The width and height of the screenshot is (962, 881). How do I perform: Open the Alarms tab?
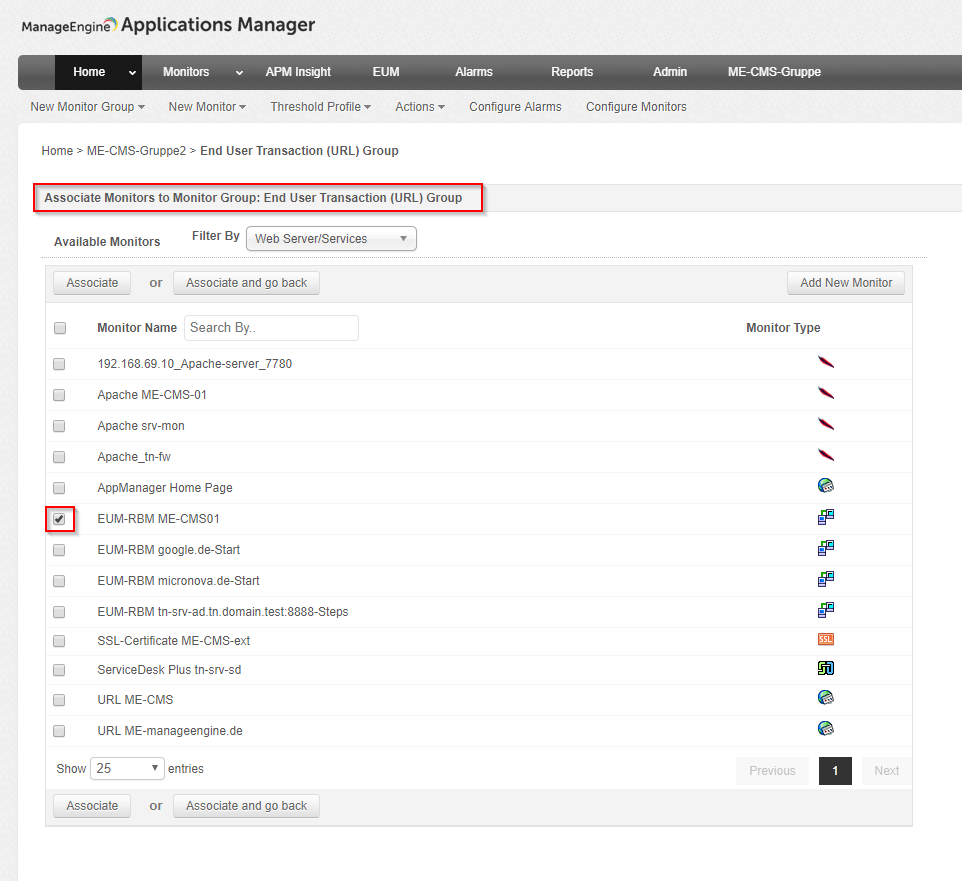click(x=474, y=72)
